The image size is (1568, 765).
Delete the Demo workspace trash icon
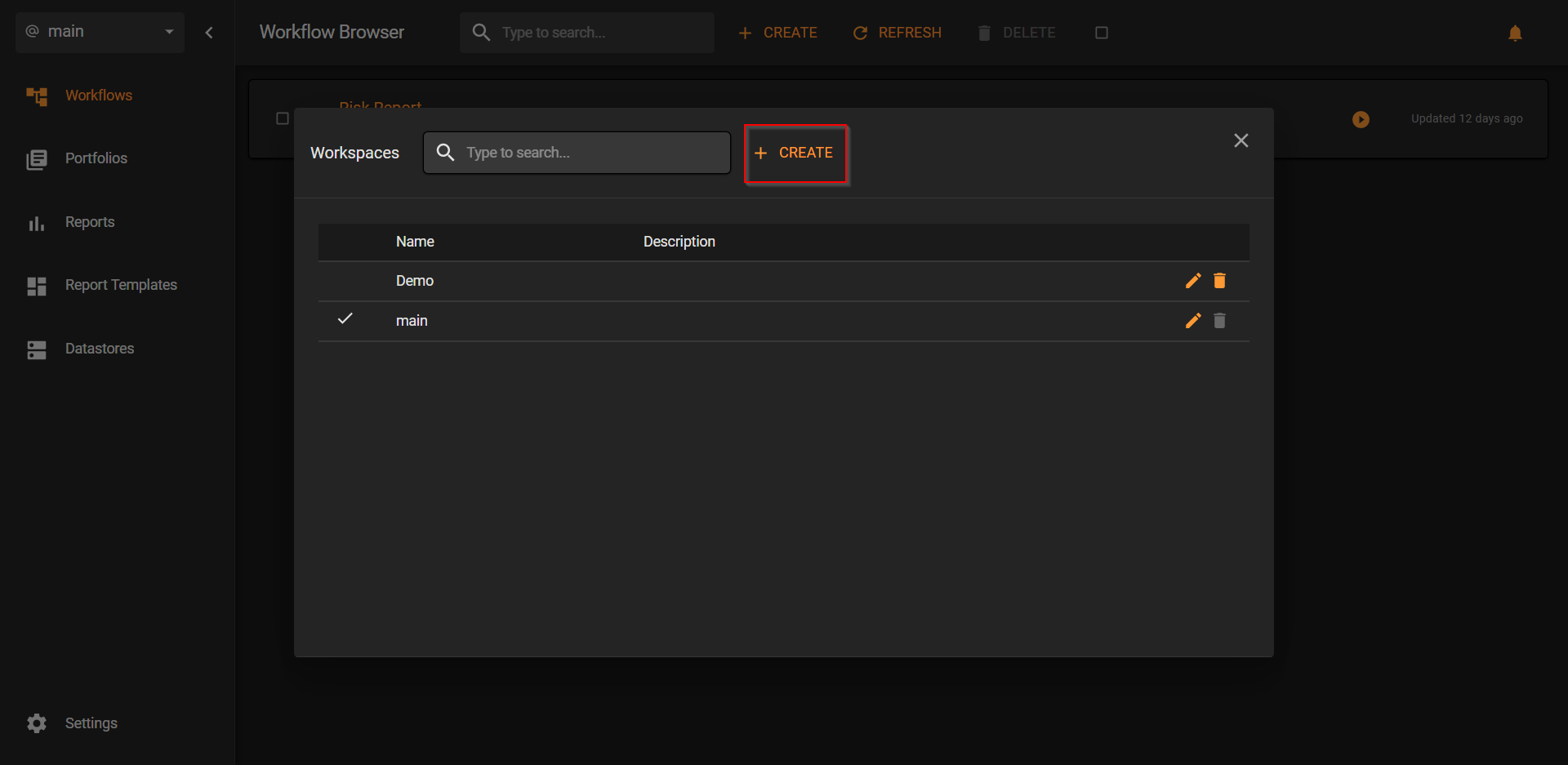tap(1219, 281)
